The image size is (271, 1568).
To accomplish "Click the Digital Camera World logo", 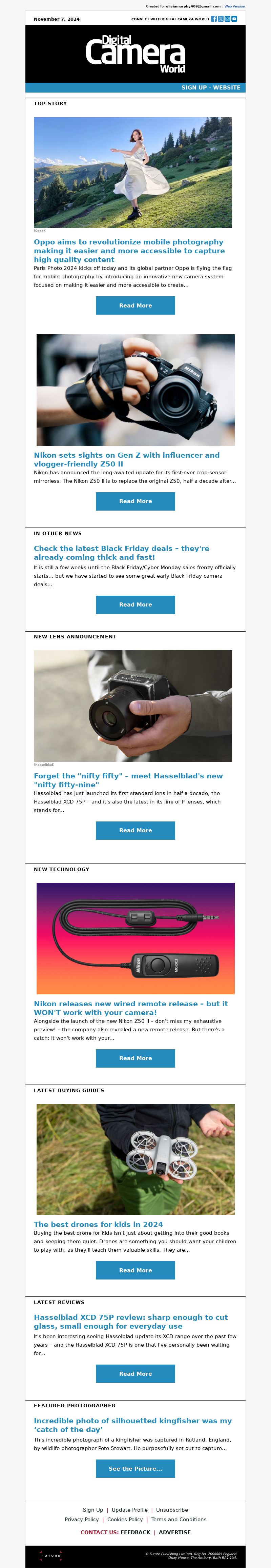I will [135, 54].
